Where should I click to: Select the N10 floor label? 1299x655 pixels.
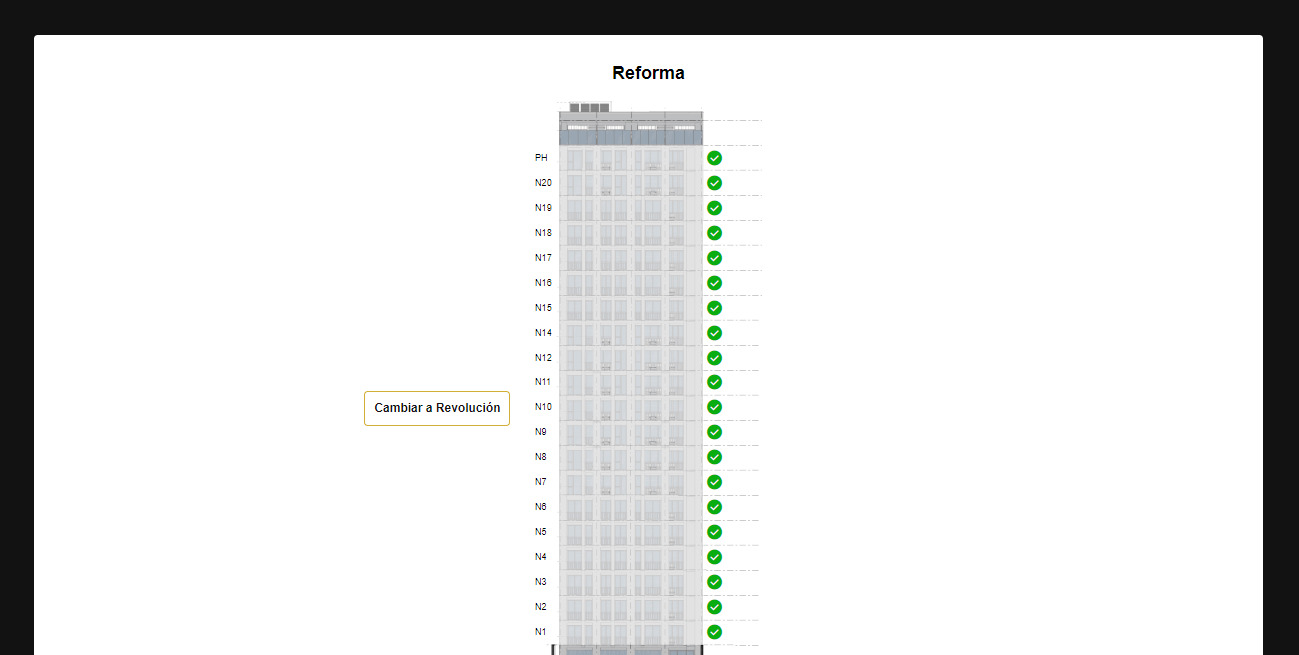point(543,407)
